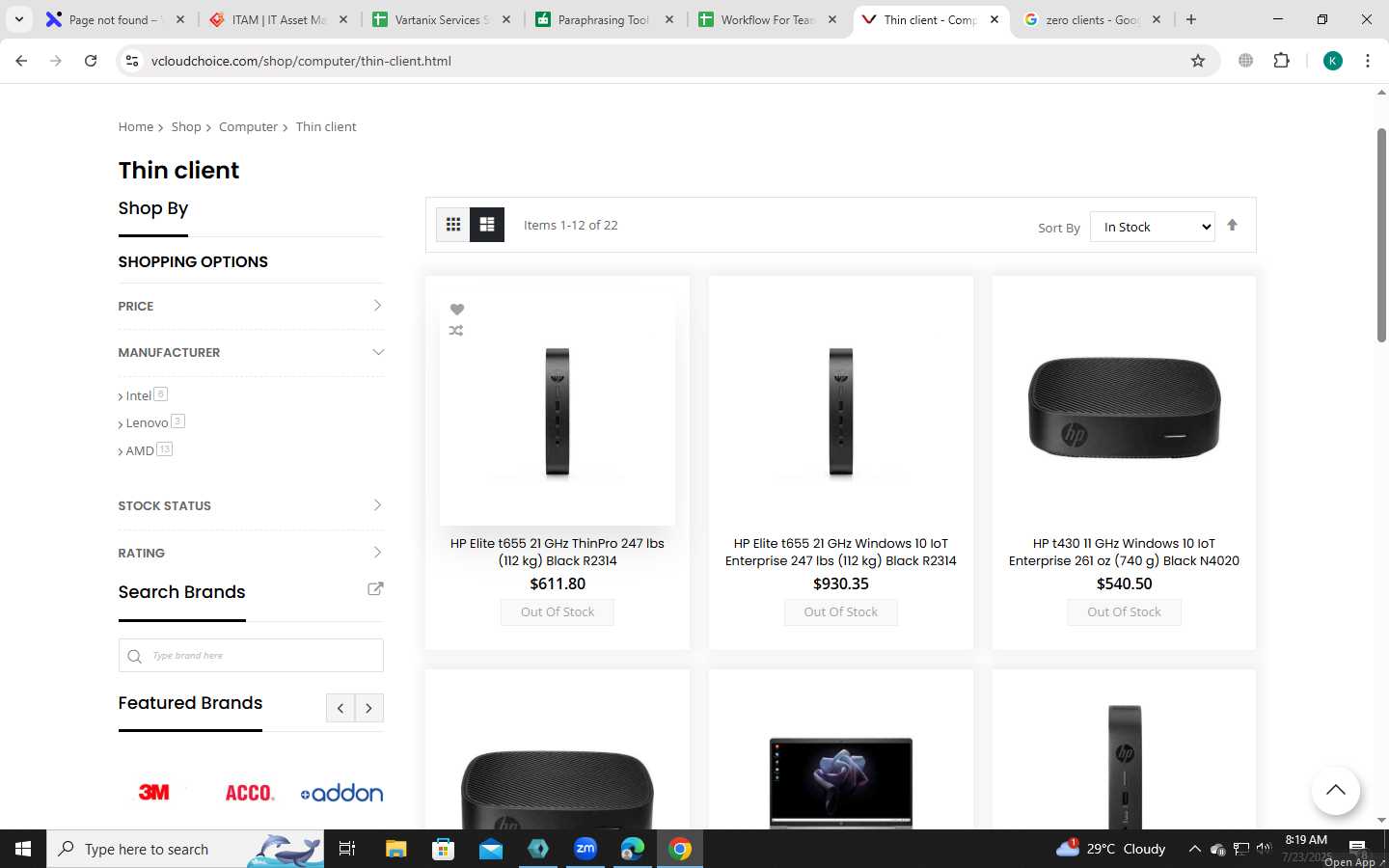Expand STOCK STATUS filter section

pos(251,505)
